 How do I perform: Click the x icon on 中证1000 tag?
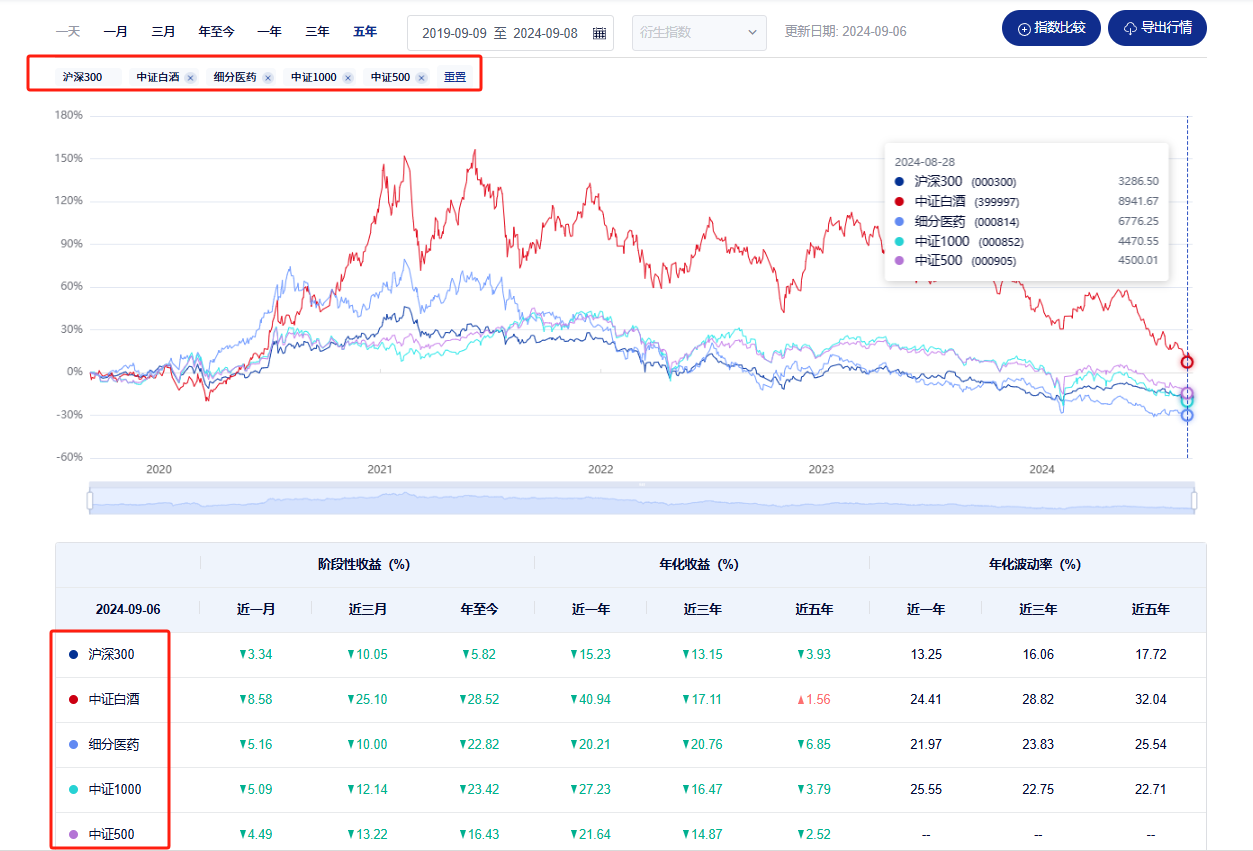348,77
